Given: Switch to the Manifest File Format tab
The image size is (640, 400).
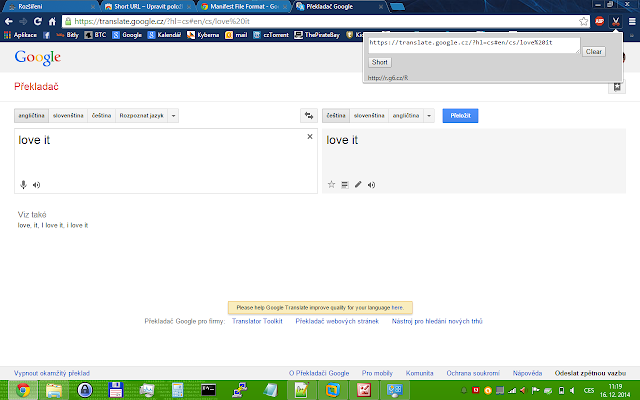Looking at the screenshot, I should 244,7.
